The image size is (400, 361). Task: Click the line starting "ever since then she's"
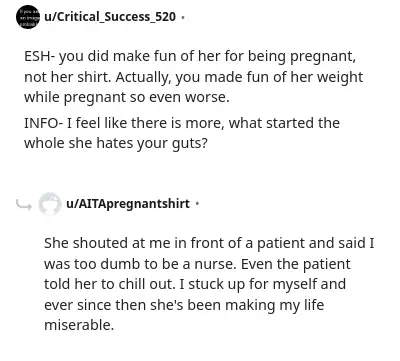click(184, 305)
